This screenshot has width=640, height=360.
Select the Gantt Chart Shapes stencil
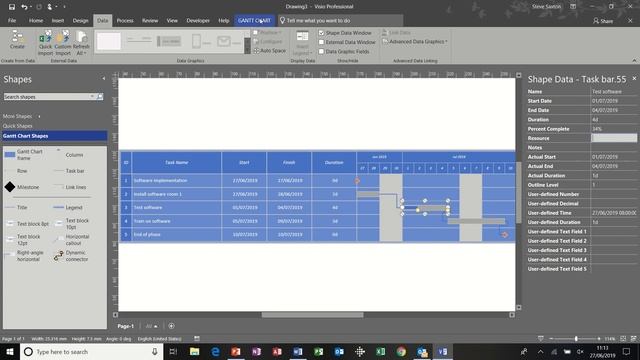pos(54,136)
